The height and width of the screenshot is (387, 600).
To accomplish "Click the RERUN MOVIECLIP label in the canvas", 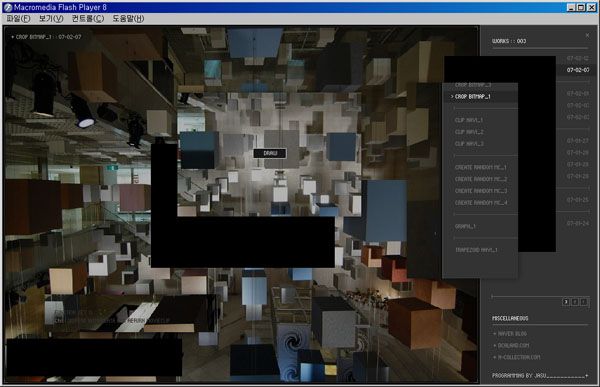I will [148, 320].
